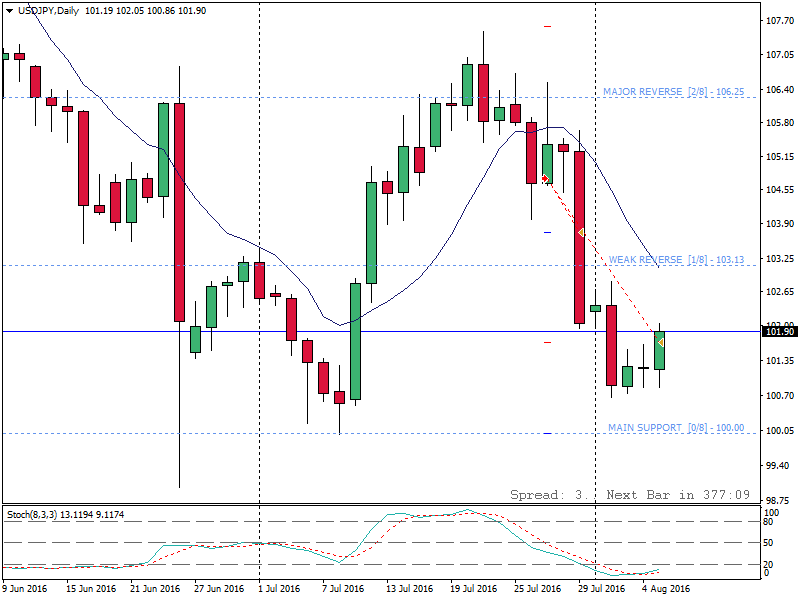Select the orange trade marker on the 29 Jul candle

coord(581,233)
